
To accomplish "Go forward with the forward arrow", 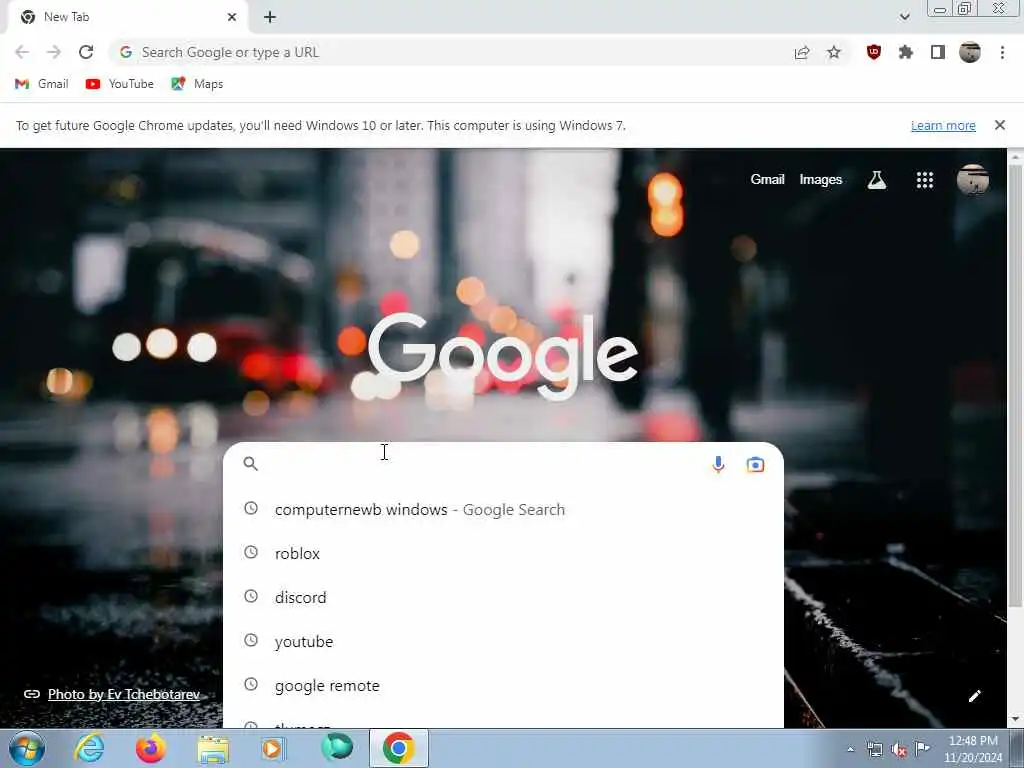I will 54,52.
